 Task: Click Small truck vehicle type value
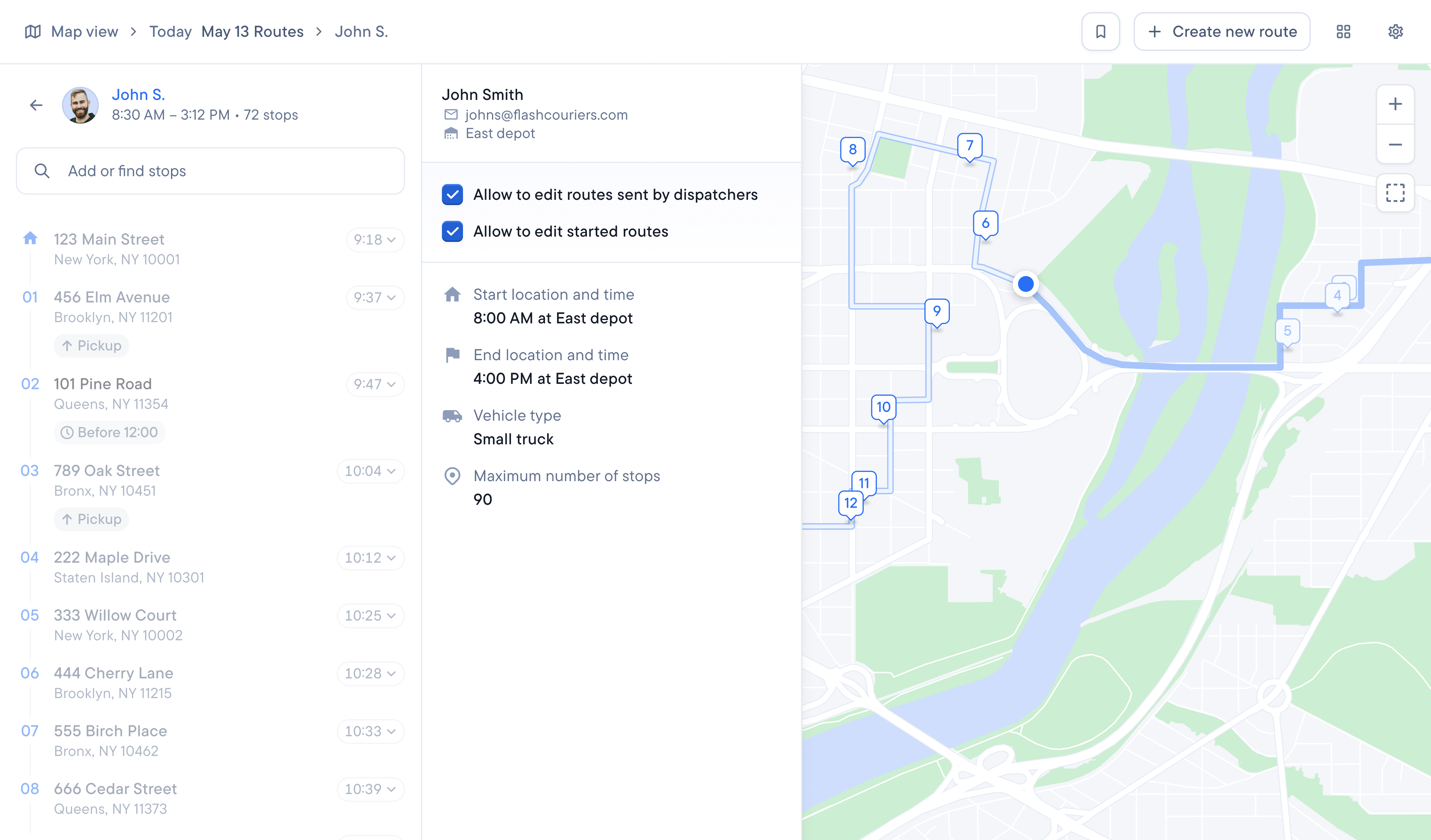point(513,439)
